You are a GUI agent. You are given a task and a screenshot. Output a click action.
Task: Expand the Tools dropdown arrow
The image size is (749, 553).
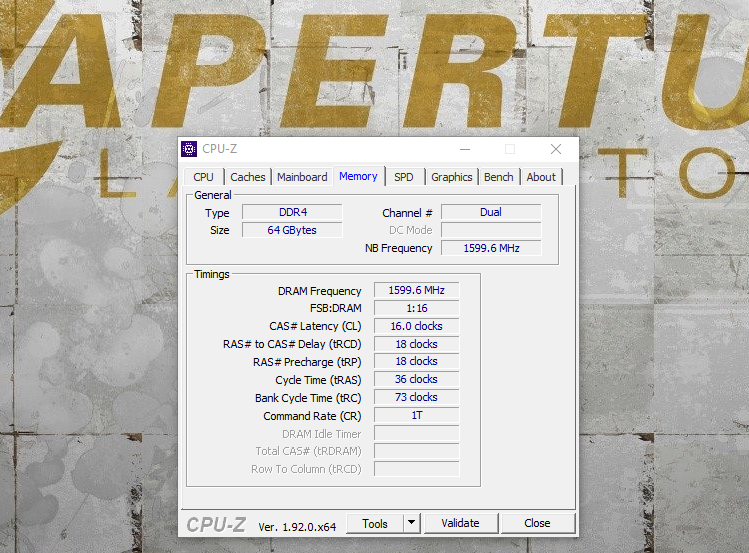click(x=411, y=523)
